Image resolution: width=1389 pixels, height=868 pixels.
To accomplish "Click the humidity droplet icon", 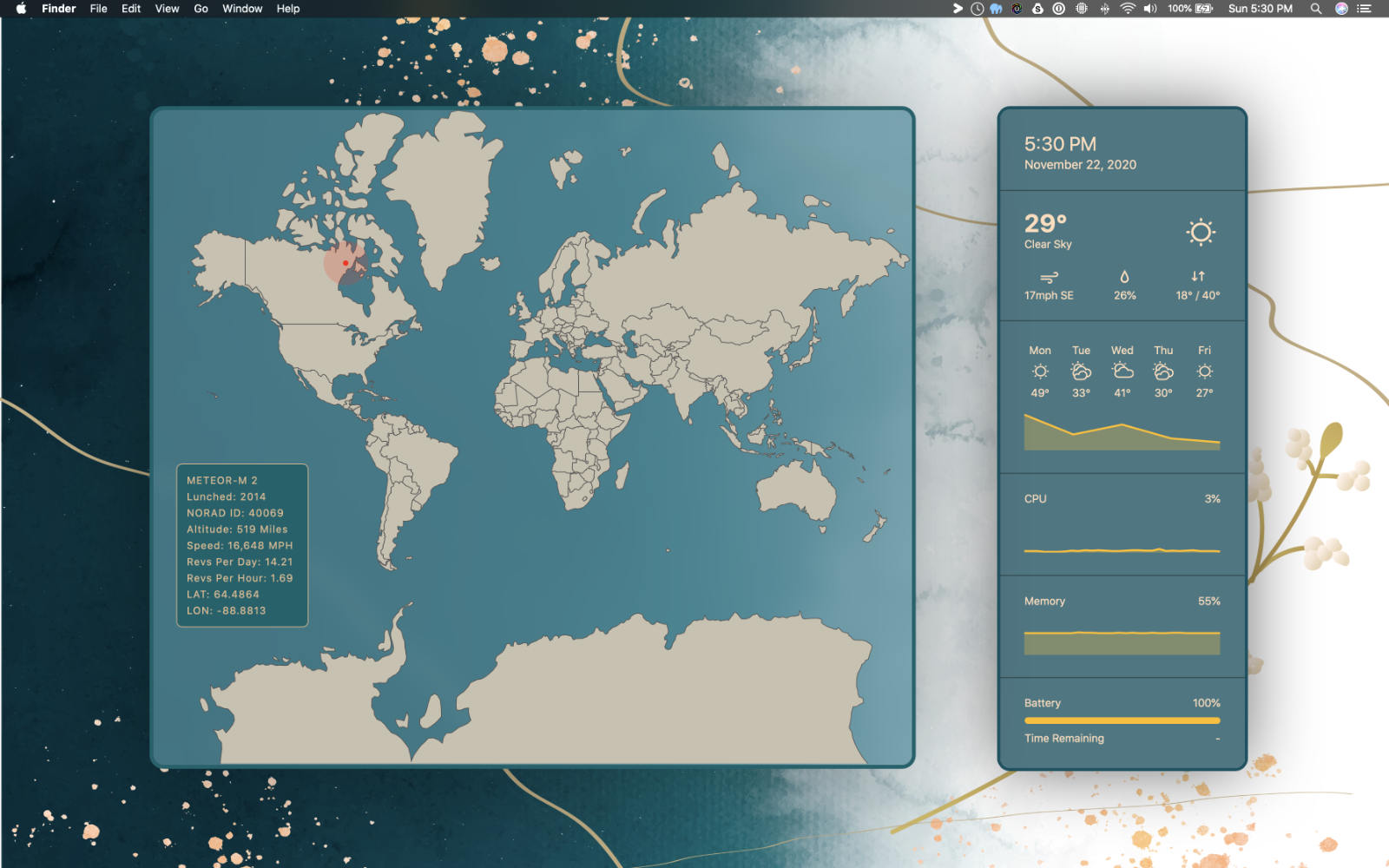I will (1124, 277).
